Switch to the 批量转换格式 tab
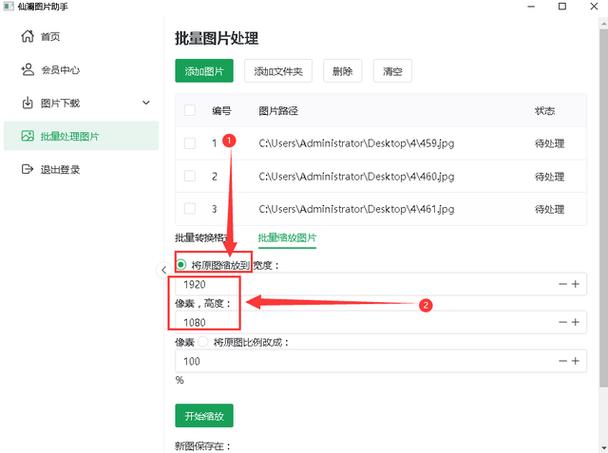 click(x=202, y=238)
